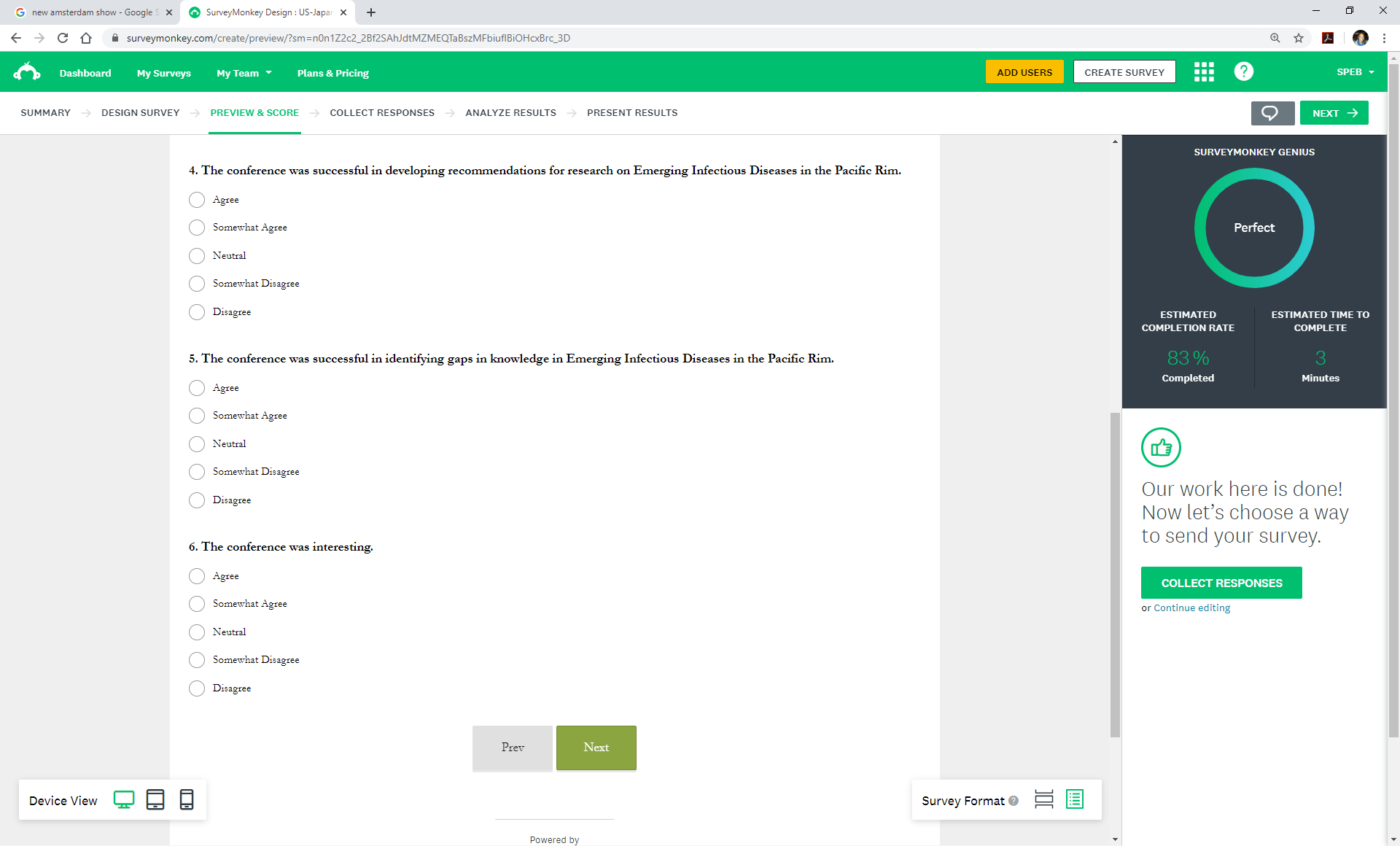Click the Continue editing link

tap(1191, 608)
